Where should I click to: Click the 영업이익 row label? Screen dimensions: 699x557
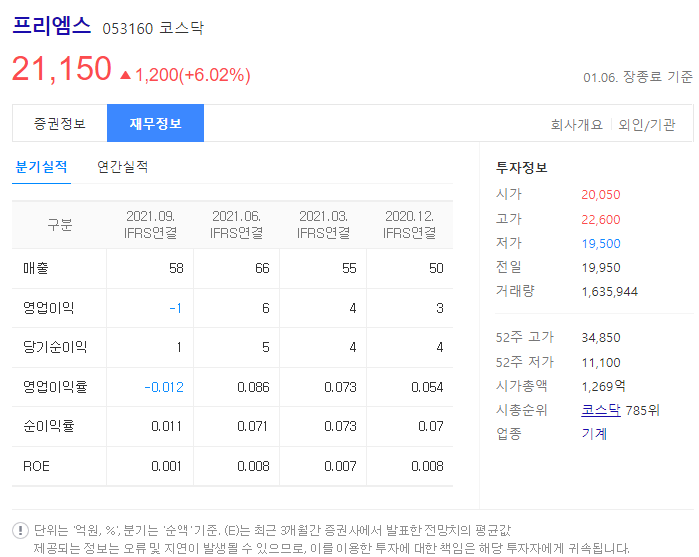[49, 308]
